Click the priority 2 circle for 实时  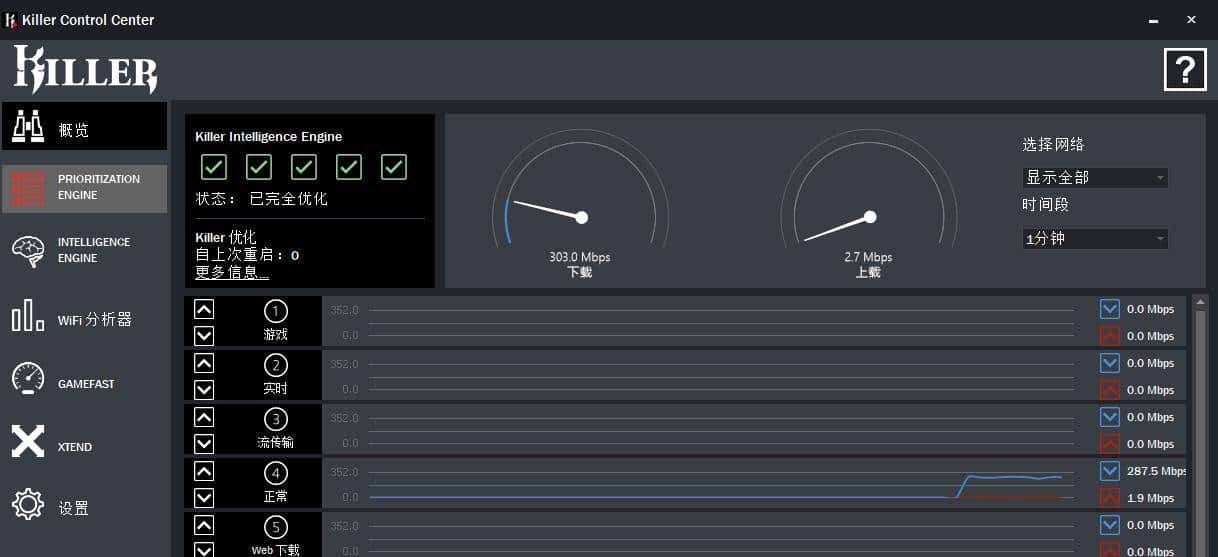click(276, 365)
